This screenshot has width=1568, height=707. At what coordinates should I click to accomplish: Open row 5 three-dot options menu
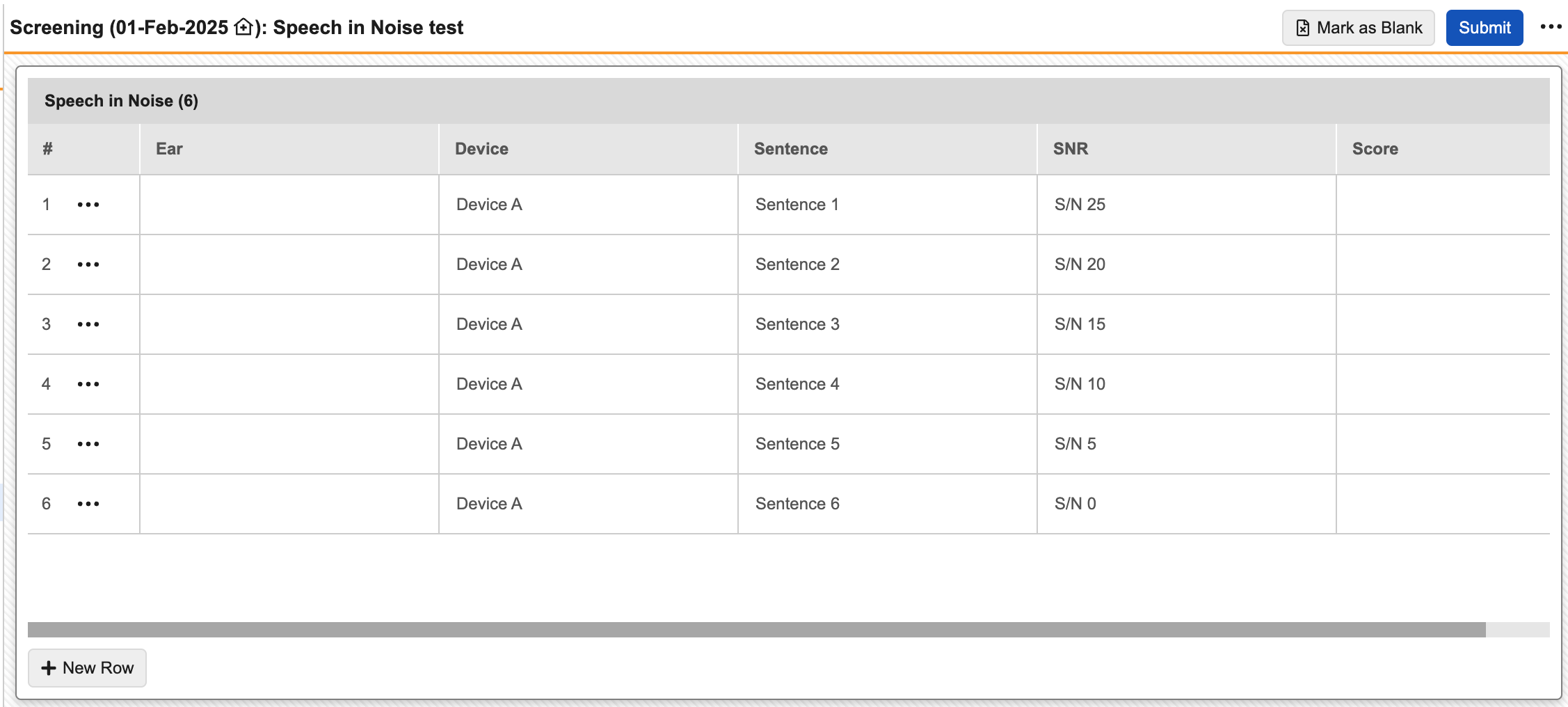tap(88, 444)
